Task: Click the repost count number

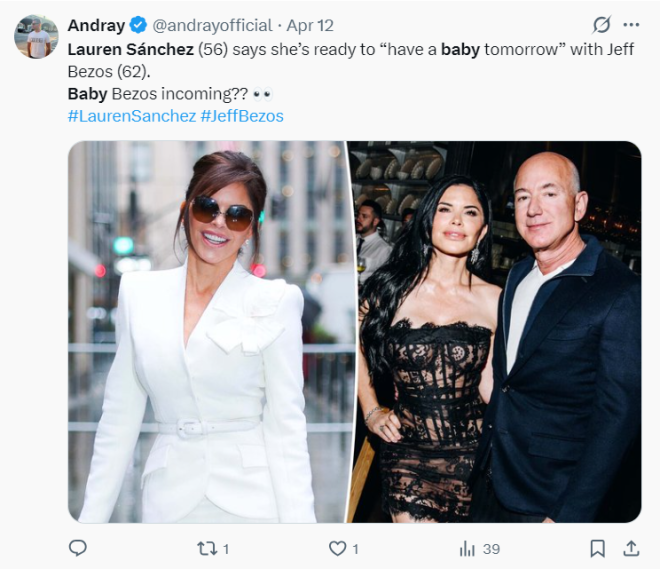Action: [226, 548]
